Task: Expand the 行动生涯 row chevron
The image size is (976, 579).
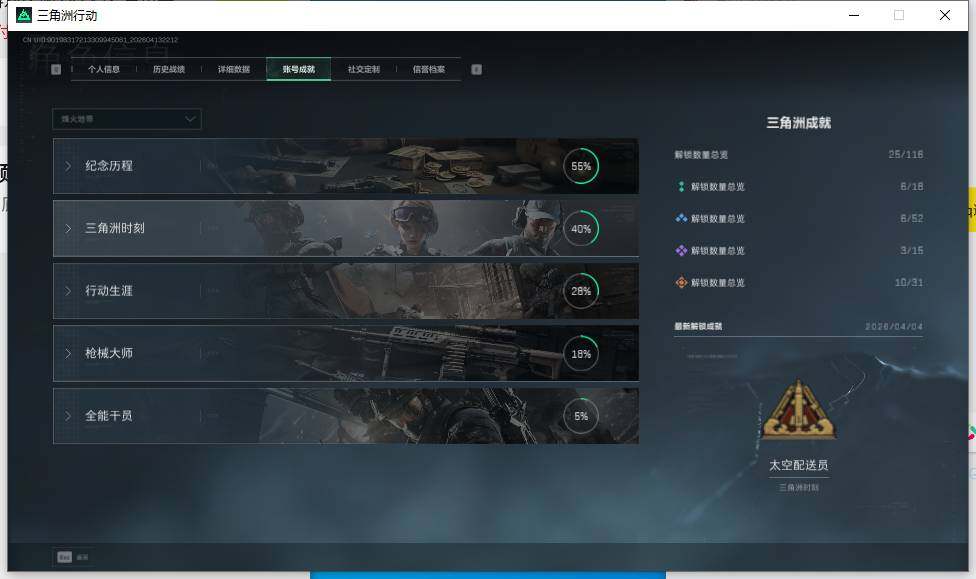Action: coord(68,291)
